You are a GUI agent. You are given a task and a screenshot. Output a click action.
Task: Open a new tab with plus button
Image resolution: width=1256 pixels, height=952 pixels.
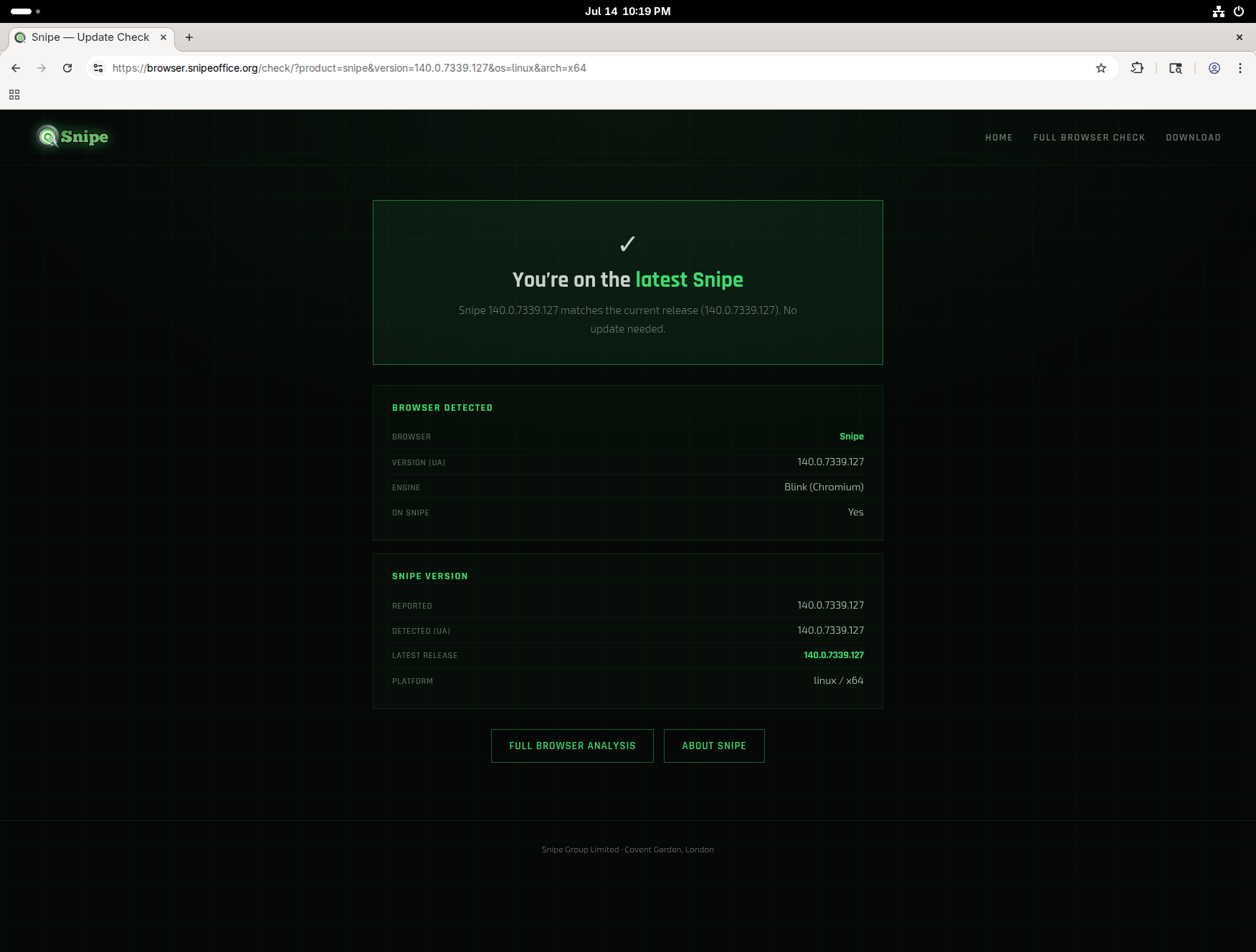(x=189, y=37)
